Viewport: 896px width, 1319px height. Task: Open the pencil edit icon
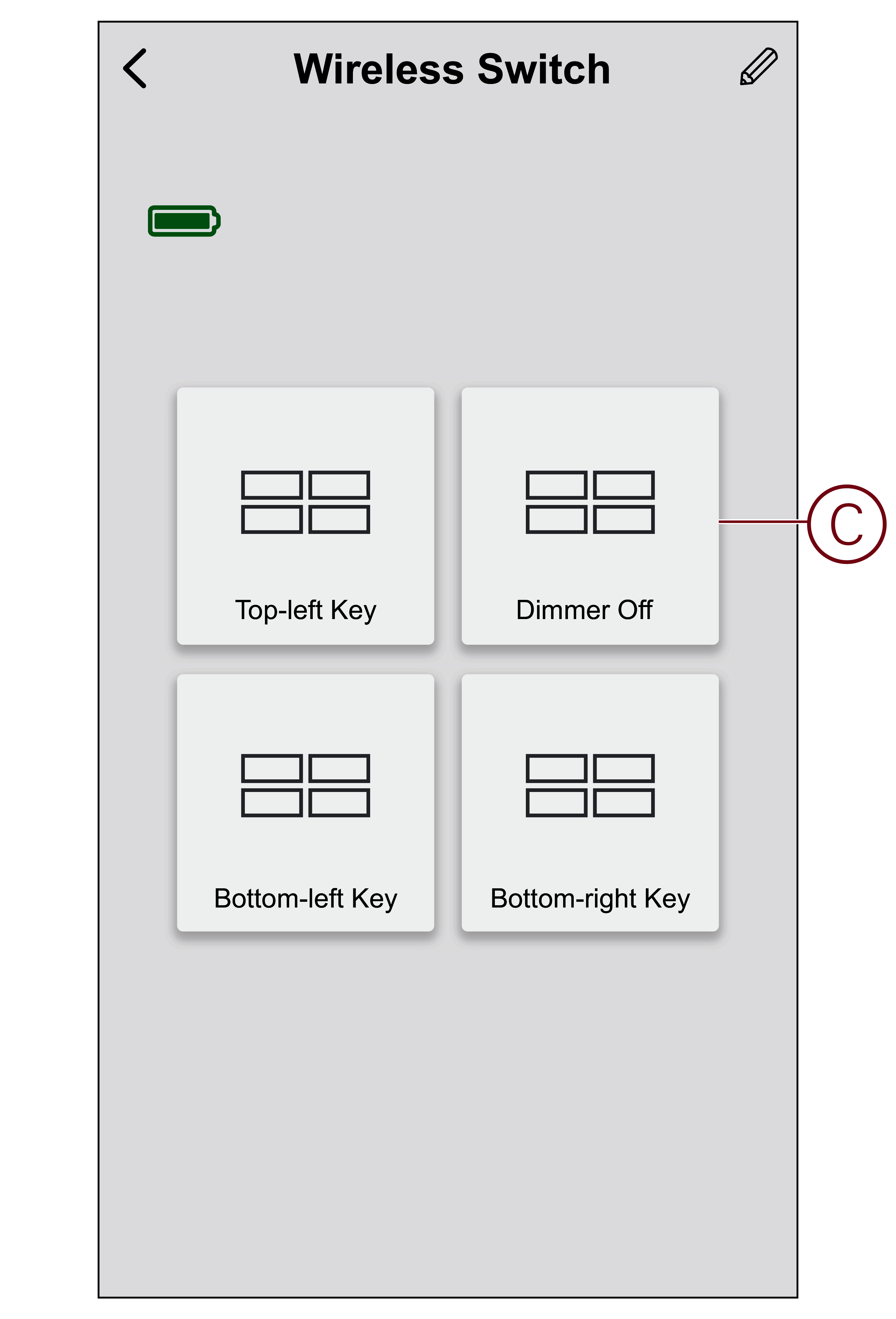759,67
